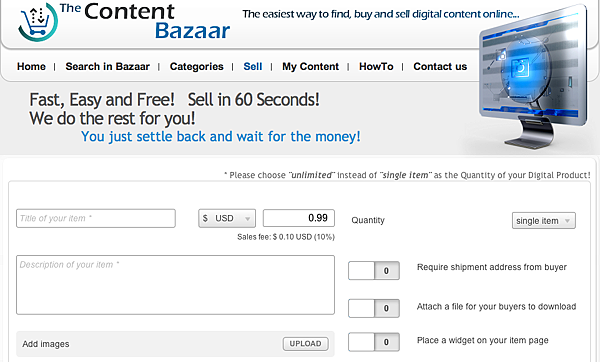
Task: Enable Attach a file for buyers switch
Action: (x=374, y=308)
